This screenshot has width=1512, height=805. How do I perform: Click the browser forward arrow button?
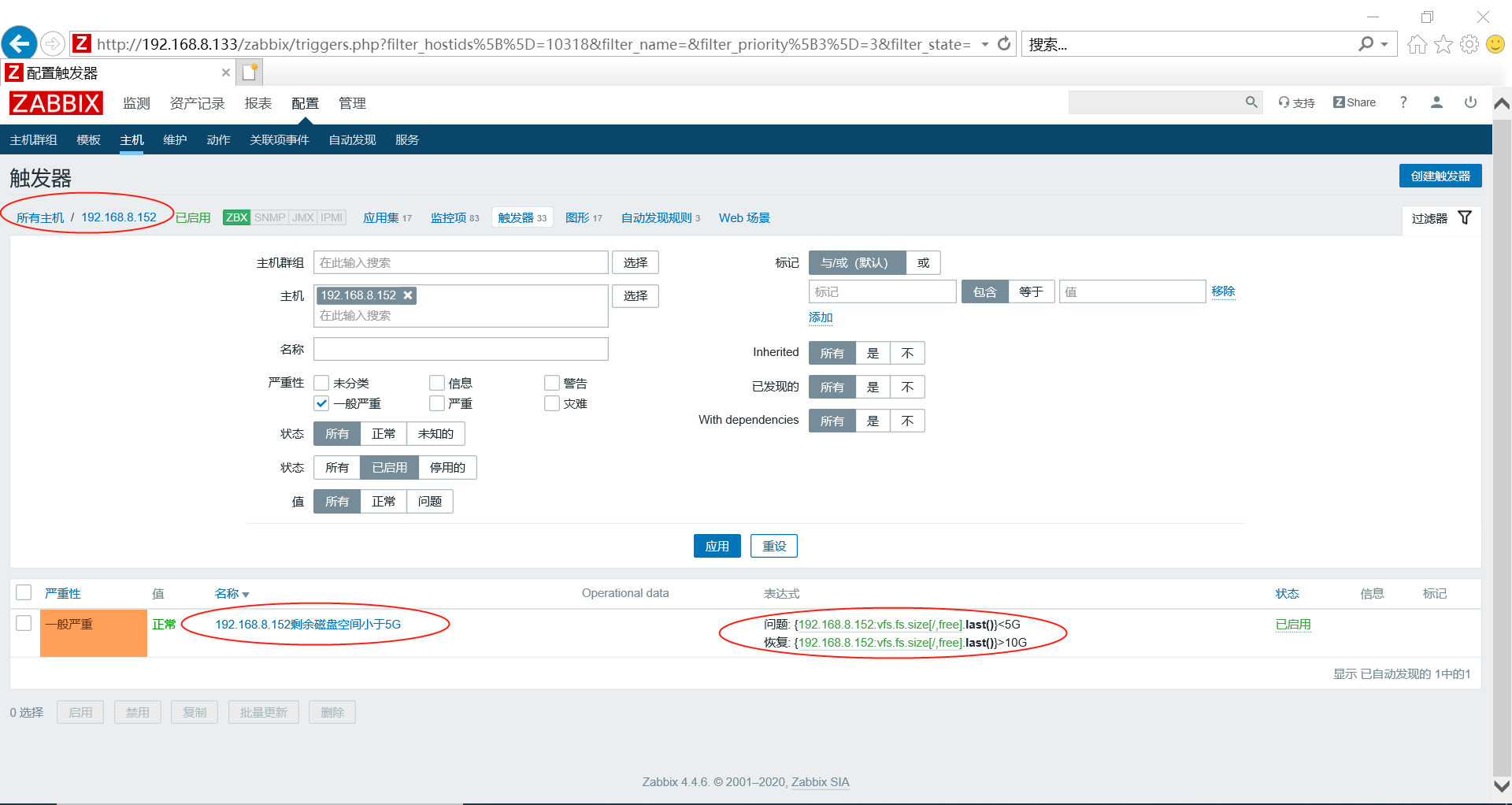click(x=53, y=43)
